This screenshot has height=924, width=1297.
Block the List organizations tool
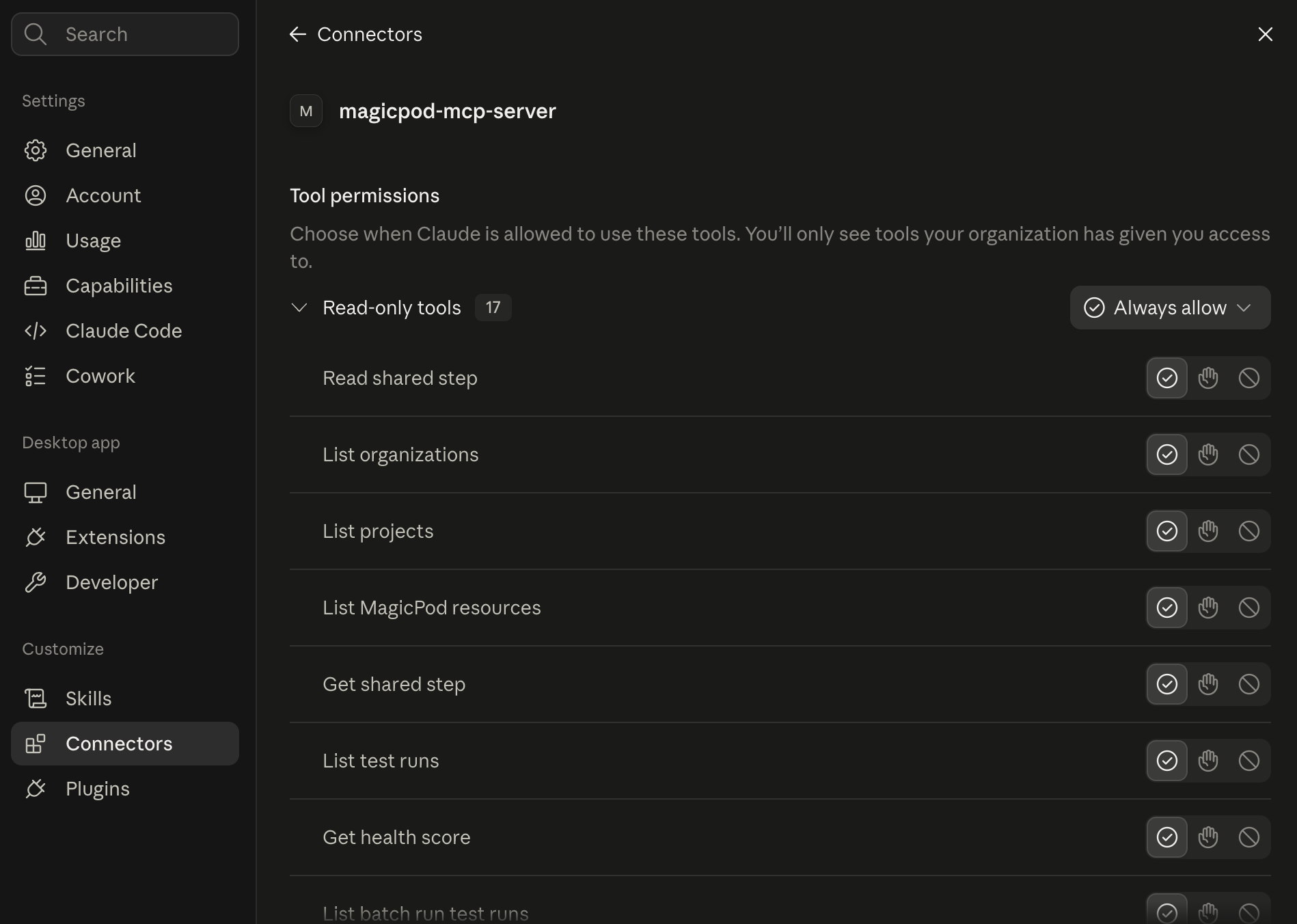click(x=1249, y=454)
